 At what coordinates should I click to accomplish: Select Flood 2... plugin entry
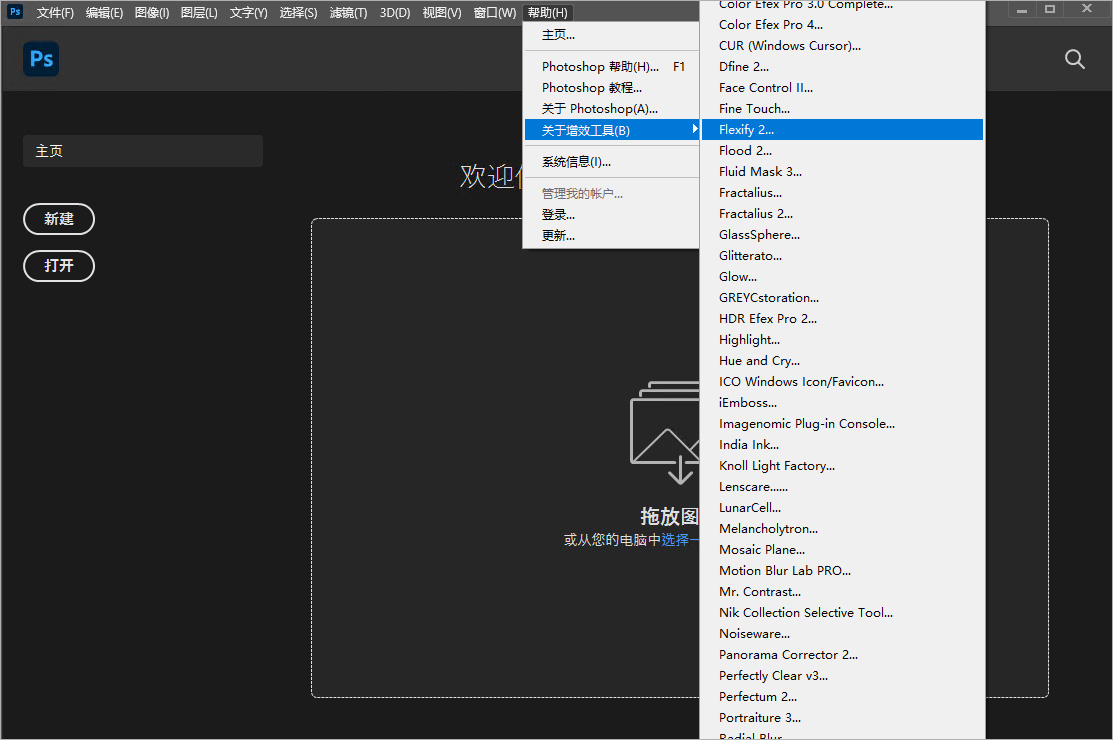(x=842, y=150)
